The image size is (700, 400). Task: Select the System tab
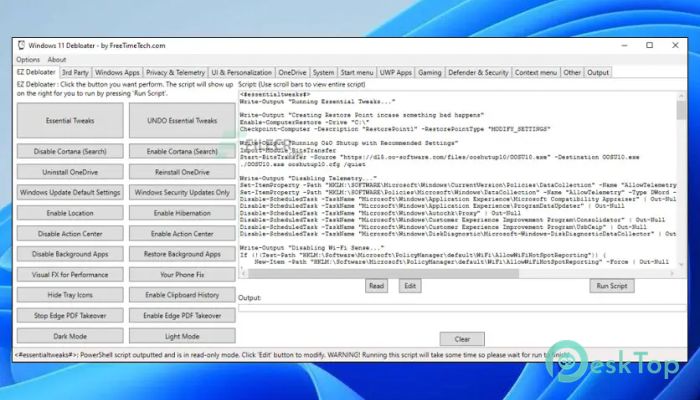(323, 72)
